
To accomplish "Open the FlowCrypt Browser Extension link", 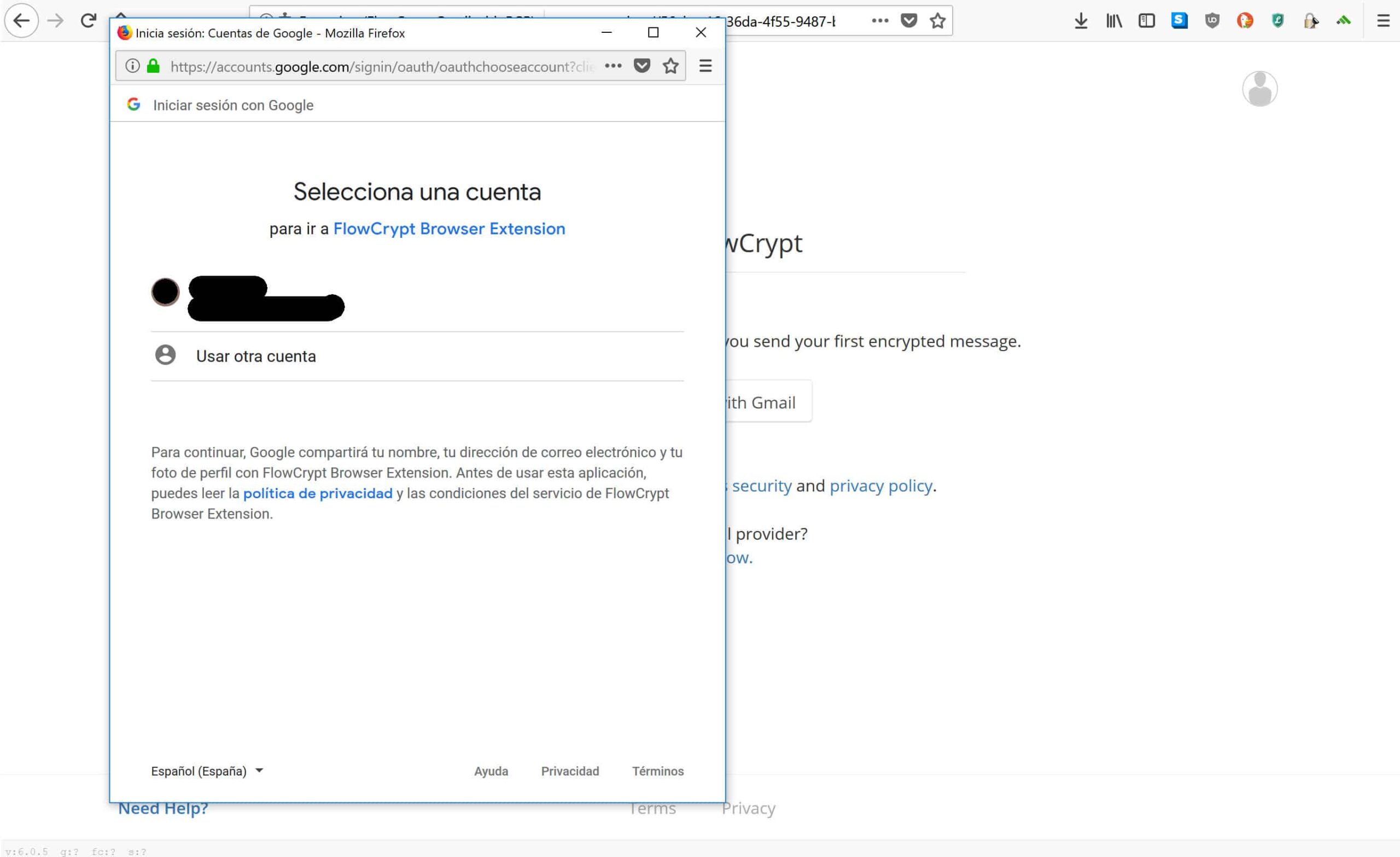I will tap(449, 229).
